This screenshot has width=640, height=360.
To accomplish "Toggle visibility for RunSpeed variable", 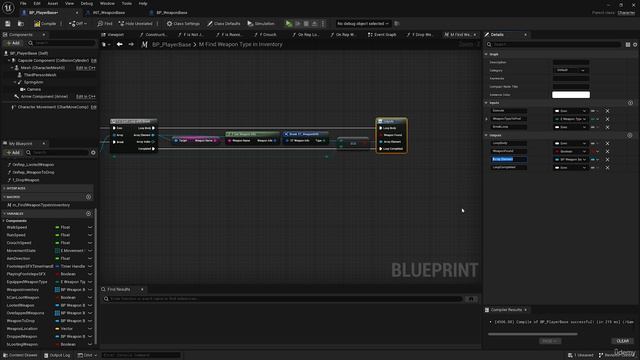I will [90, 235].
